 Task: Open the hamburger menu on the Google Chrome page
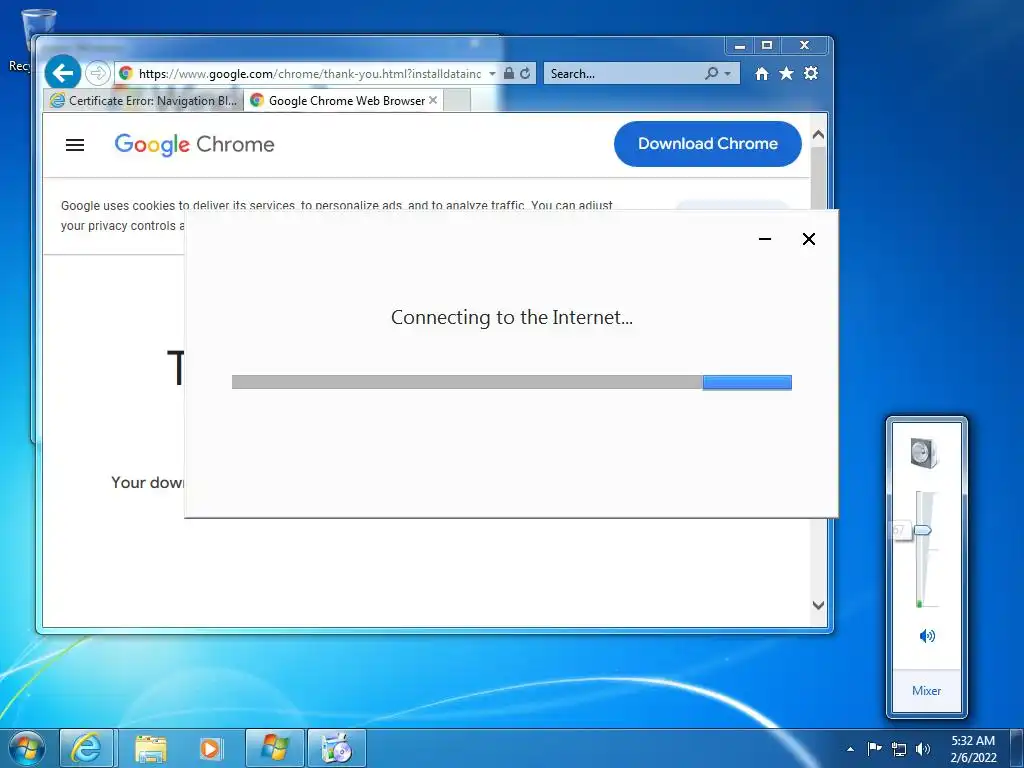tap(75, 145)
